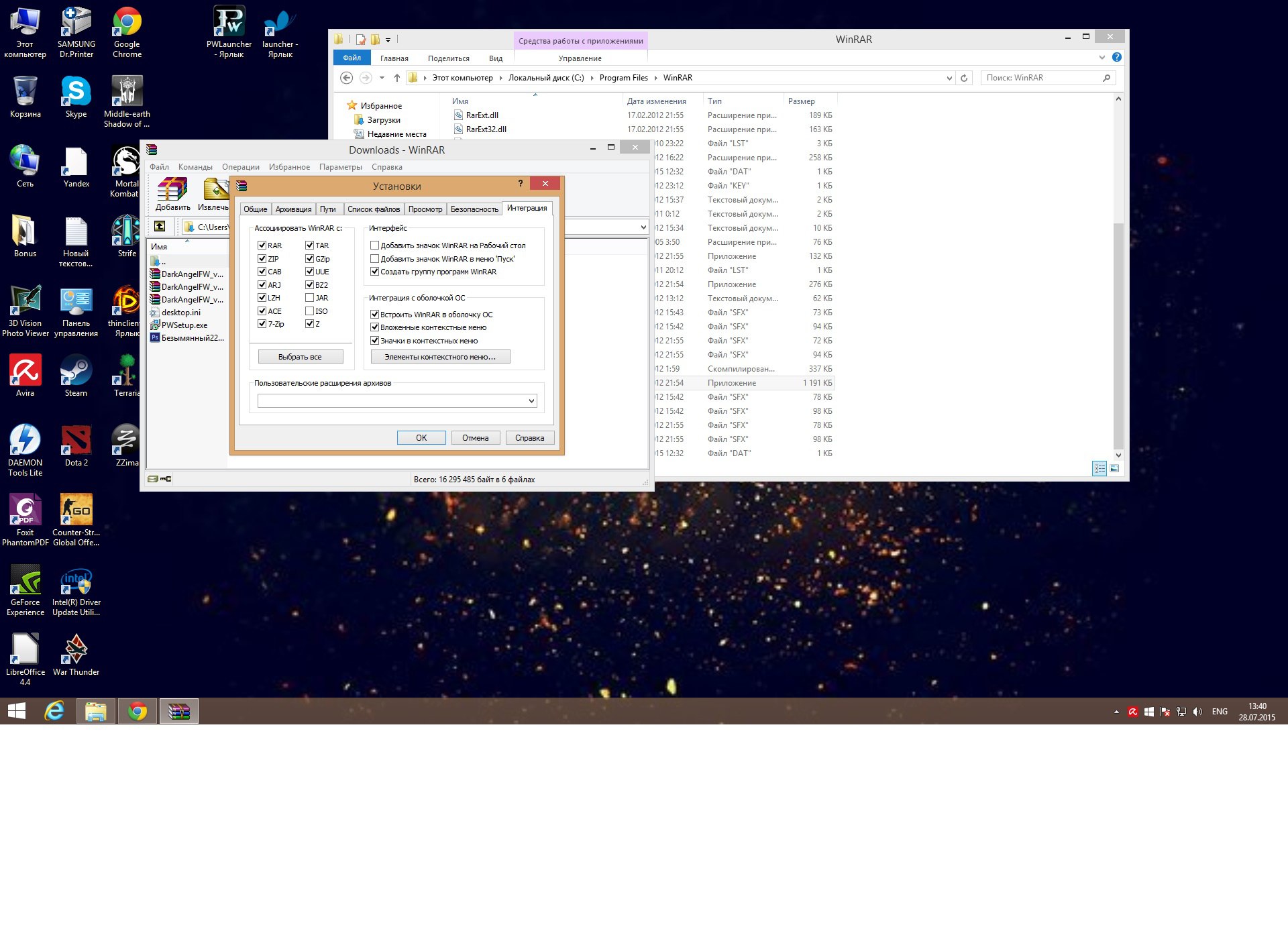Uncheck the RAR association checkbox

click(x=262, y=246)
